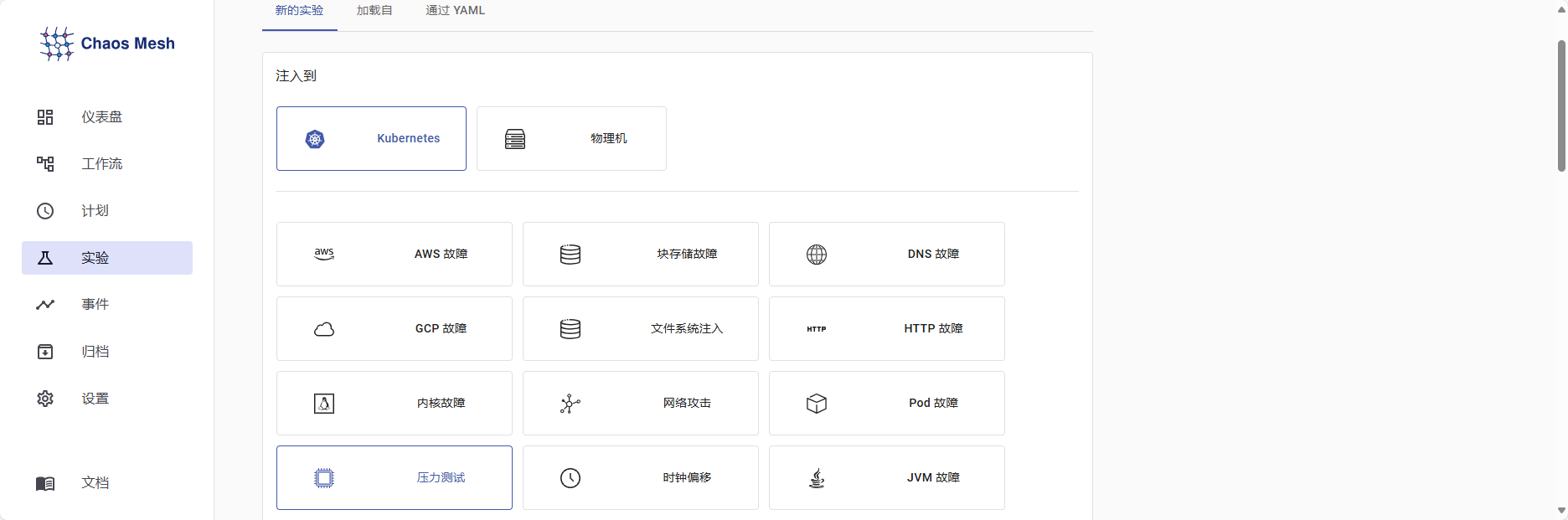Open 计划 in the sidebar
Image resolution: width=1568 pixels, height=520 pixels.
107,211
